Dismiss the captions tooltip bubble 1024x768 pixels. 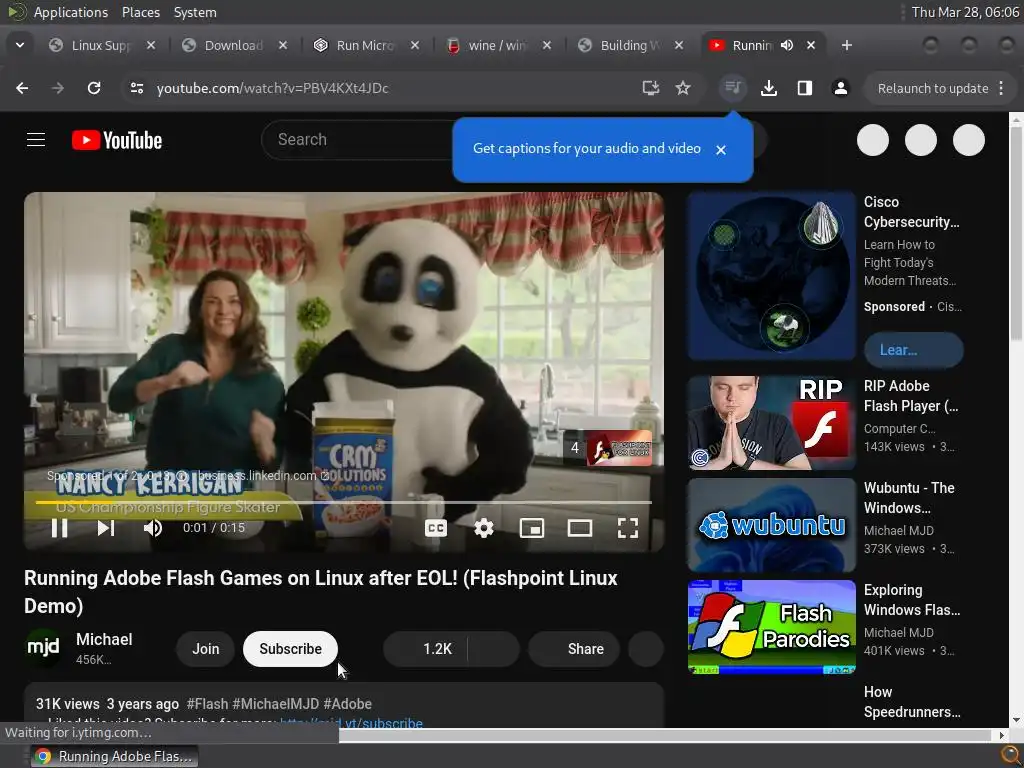[x=721, y=150]
